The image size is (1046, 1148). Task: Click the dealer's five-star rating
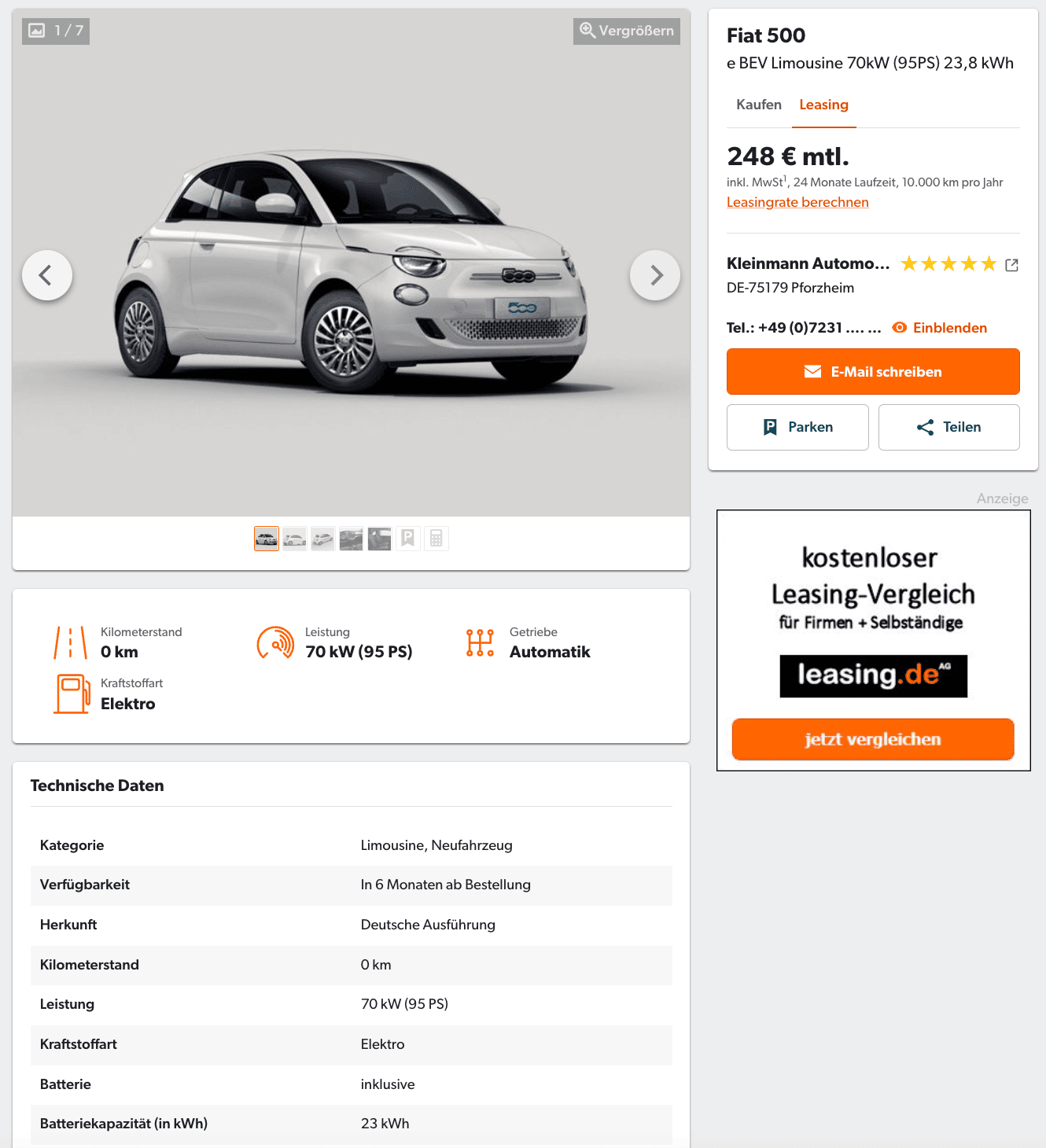pos(948,264)
